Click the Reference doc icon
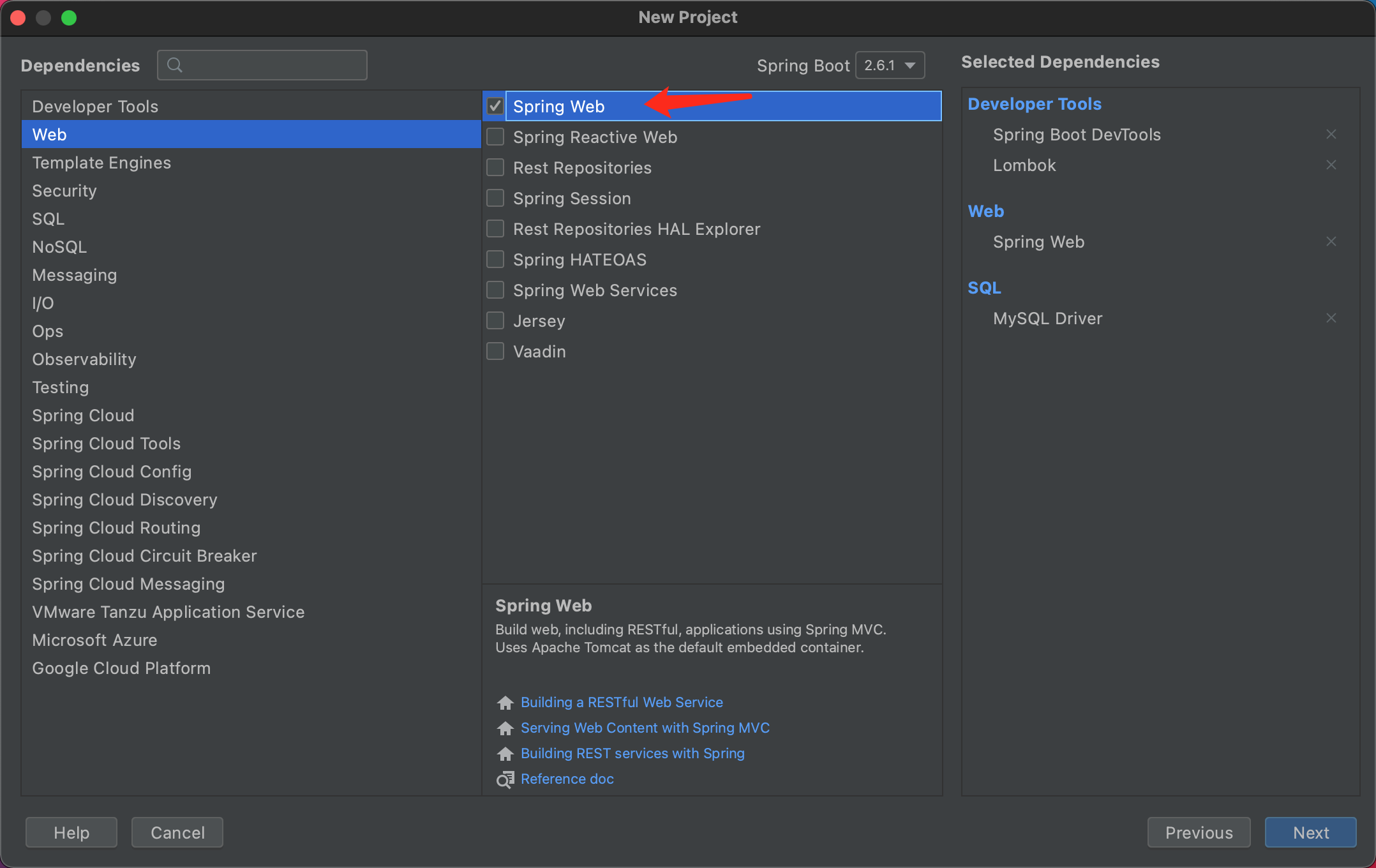The image size is (1376, 868). [x=505, y=779]
